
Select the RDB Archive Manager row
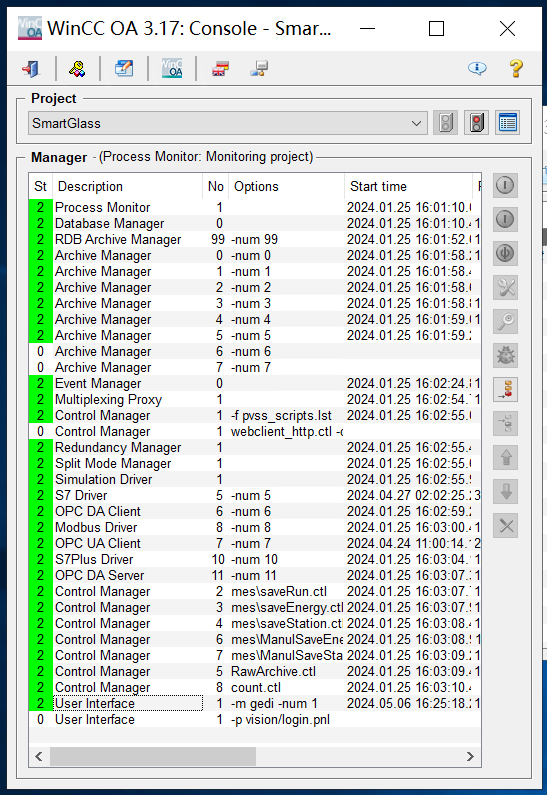(254, 239)
